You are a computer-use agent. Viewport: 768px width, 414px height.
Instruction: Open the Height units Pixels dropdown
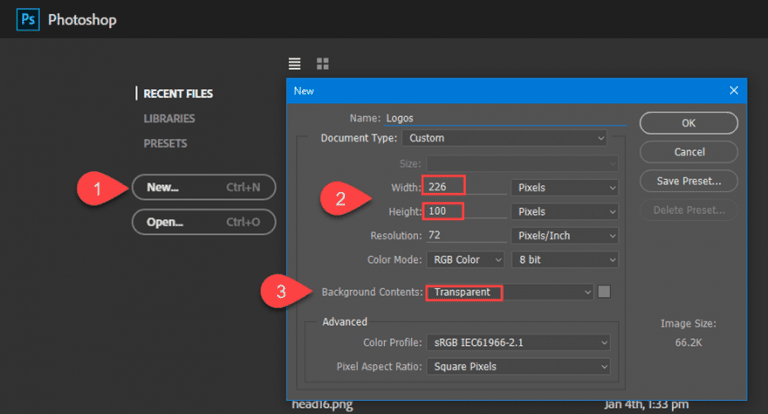click(x=564, y=212)
